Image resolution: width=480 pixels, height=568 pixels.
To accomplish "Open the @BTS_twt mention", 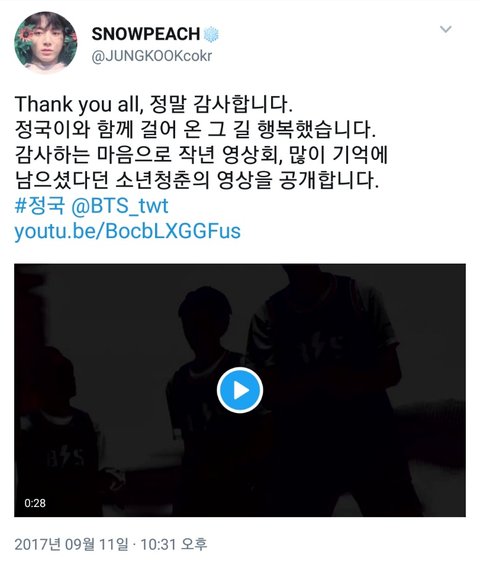I will coord(120,206).
